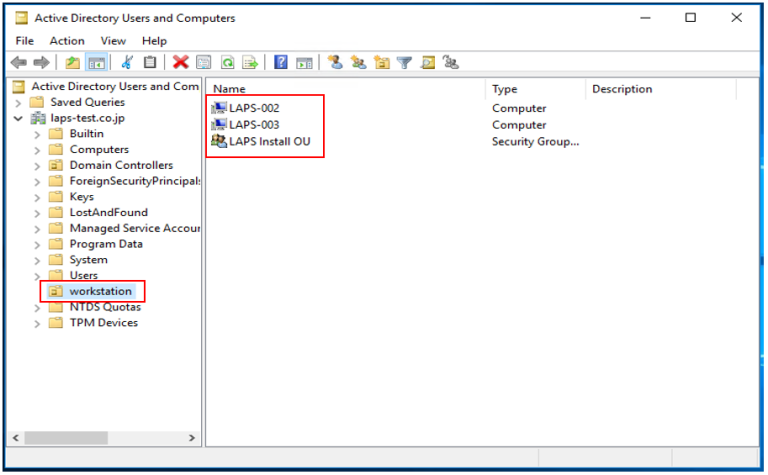Click the Export List toolbar icon
Viewport: 768px width, 475px height.
[250, 62]
